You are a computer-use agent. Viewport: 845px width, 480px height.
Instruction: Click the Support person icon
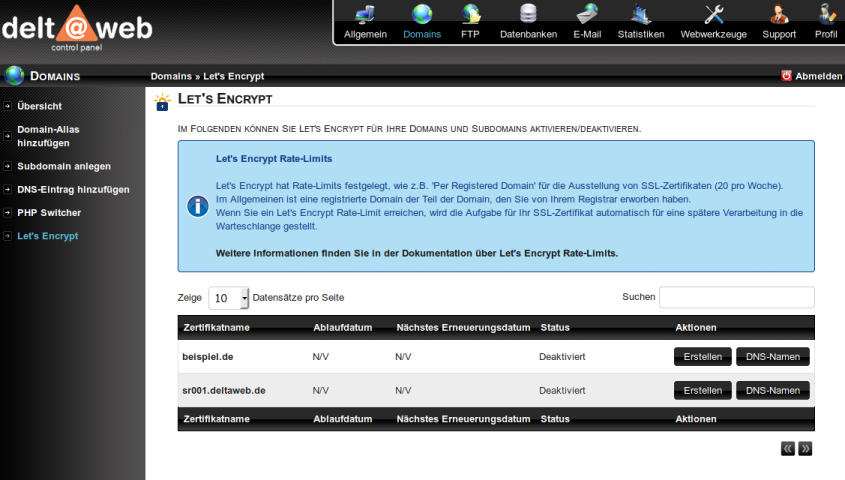[779, 14]
